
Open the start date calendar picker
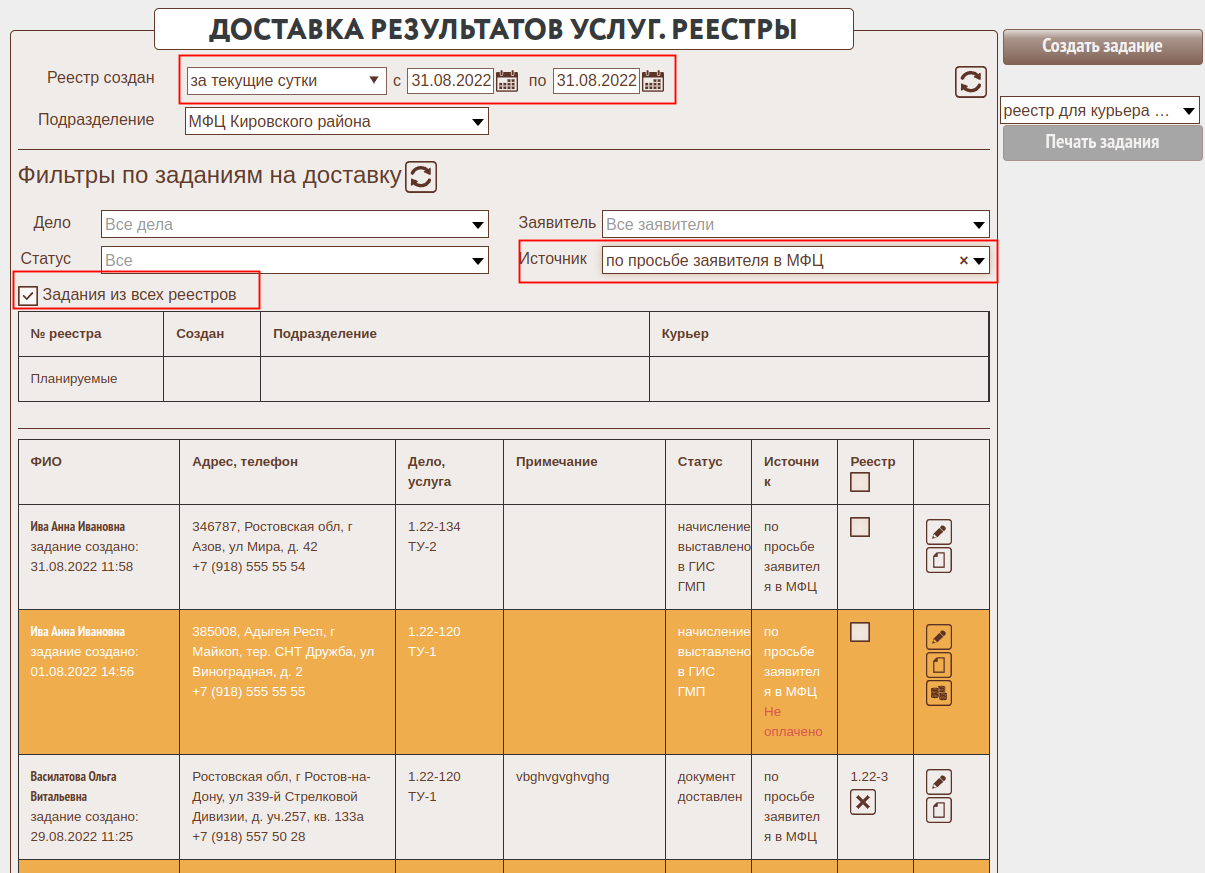click(507, 81)
